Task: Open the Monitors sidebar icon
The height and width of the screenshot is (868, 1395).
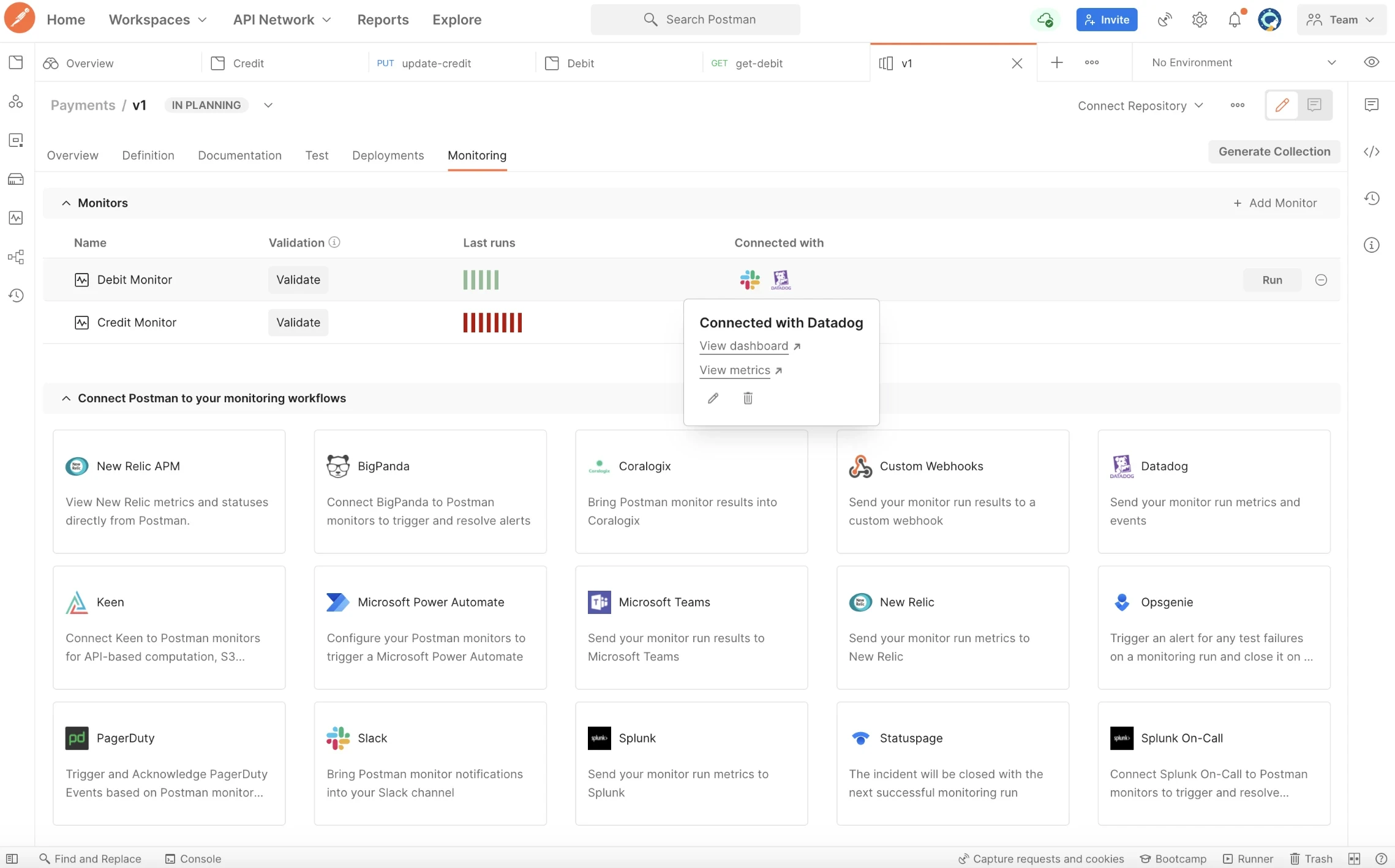Action: [x=16, y=218]
